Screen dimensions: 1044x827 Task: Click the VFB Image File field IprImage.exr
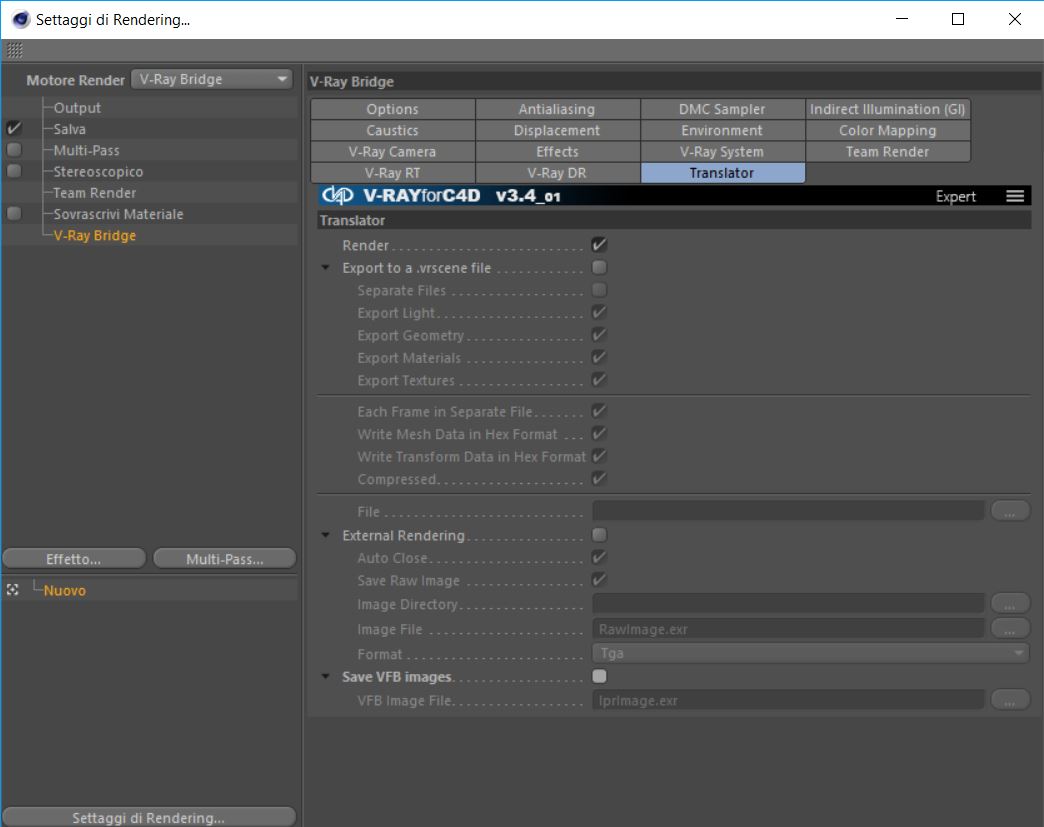[x=788, y=700]
